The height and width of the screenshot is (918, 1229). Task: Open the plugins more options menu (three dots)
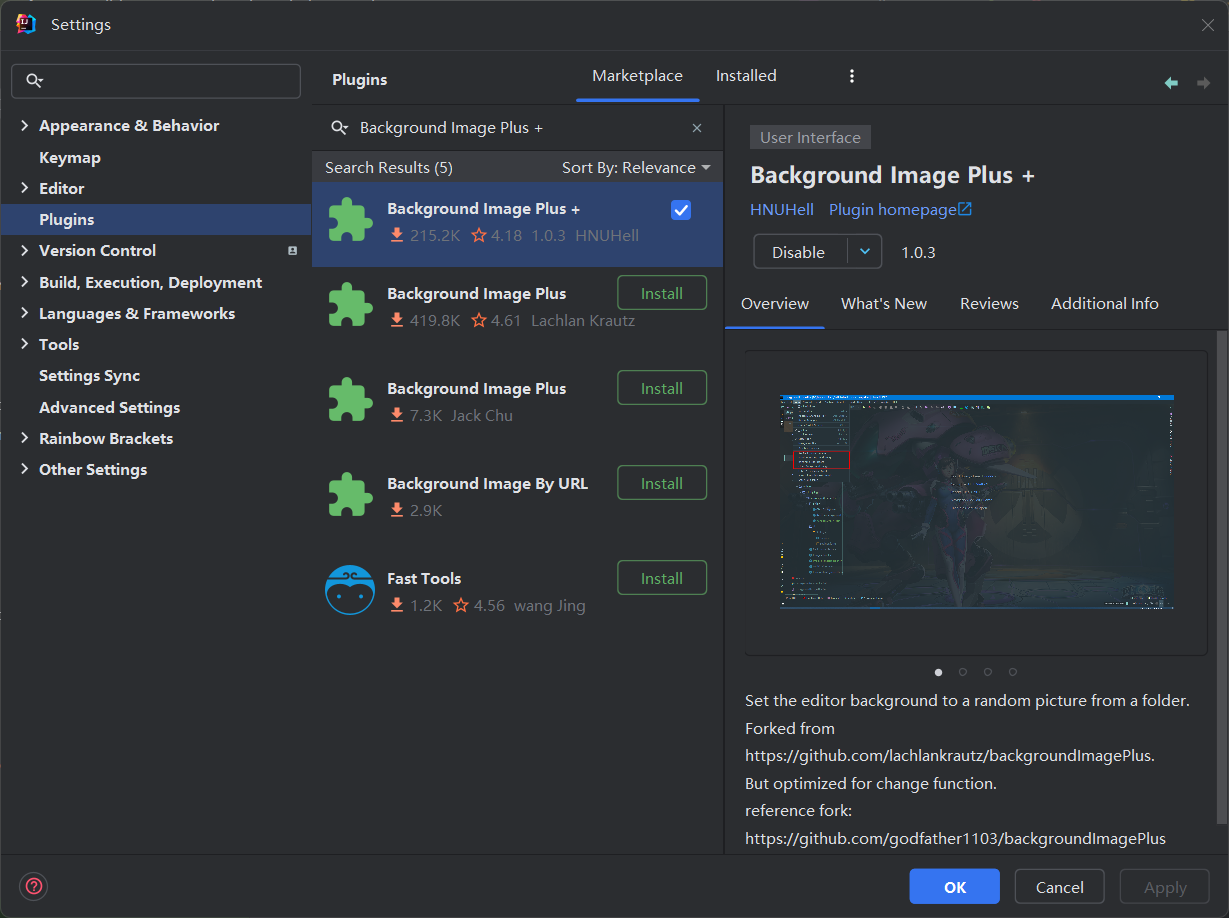pyautogui.click(x=852, y=76)
